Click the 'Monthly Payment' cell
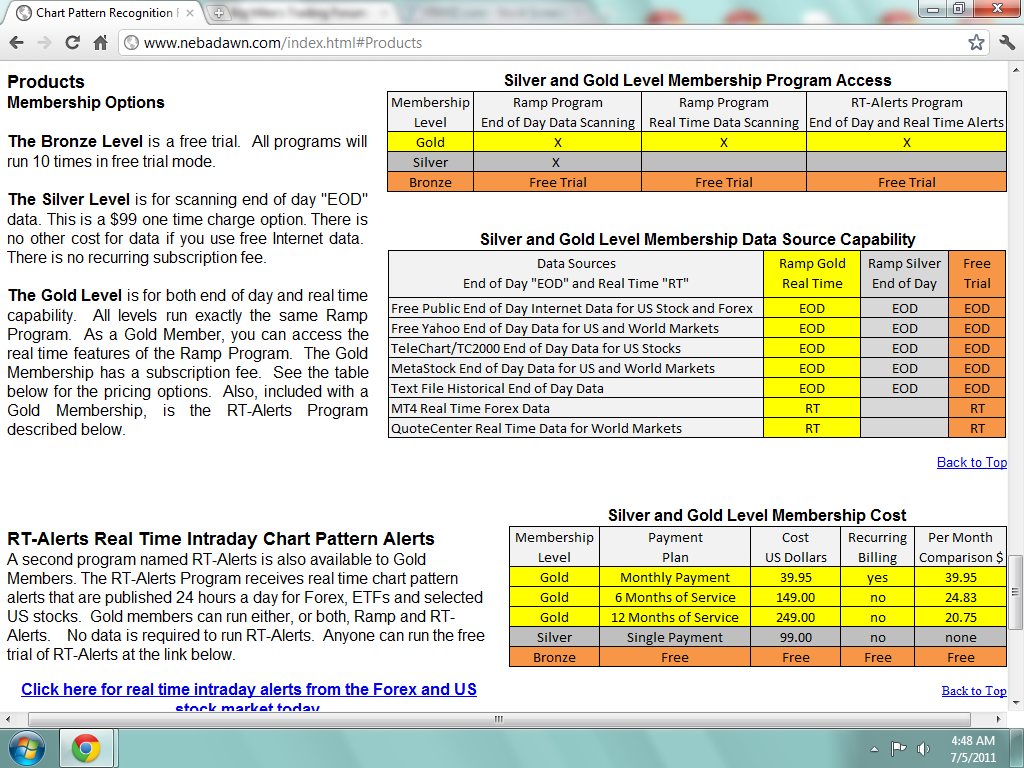 (x=675, y=577)
